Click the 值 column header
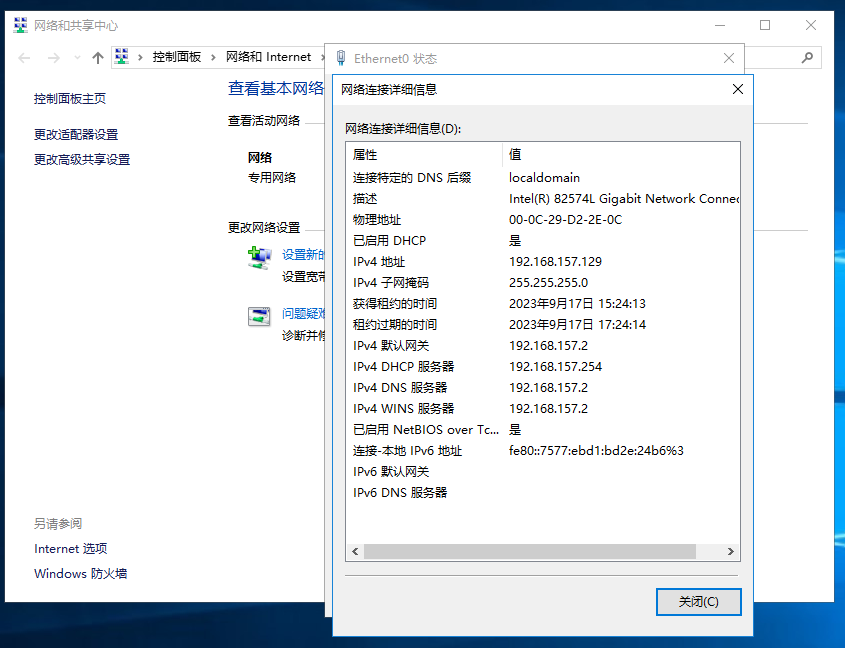The width and height of the screenshot is (845, 648). point(621,155)
